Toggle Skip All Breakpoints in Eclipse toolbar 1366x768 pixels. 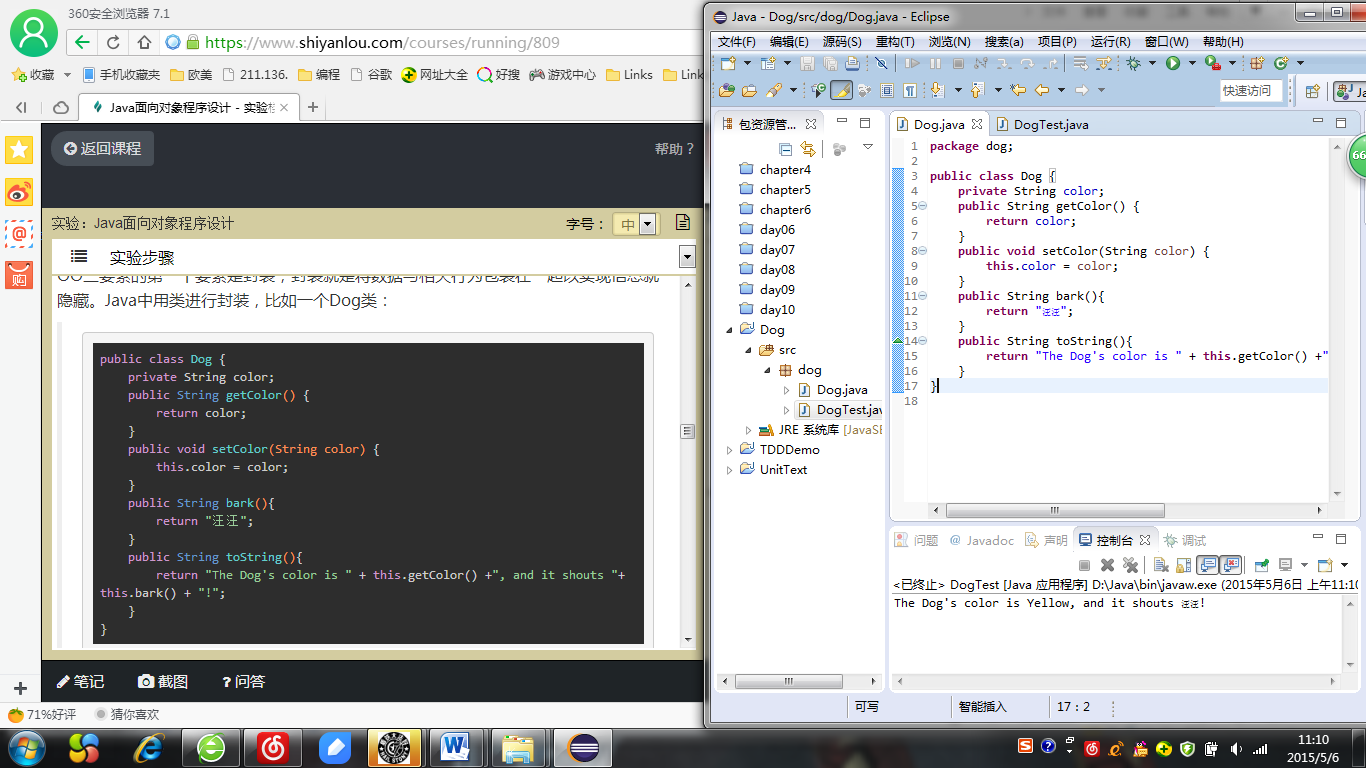click(x=881, y=63)
